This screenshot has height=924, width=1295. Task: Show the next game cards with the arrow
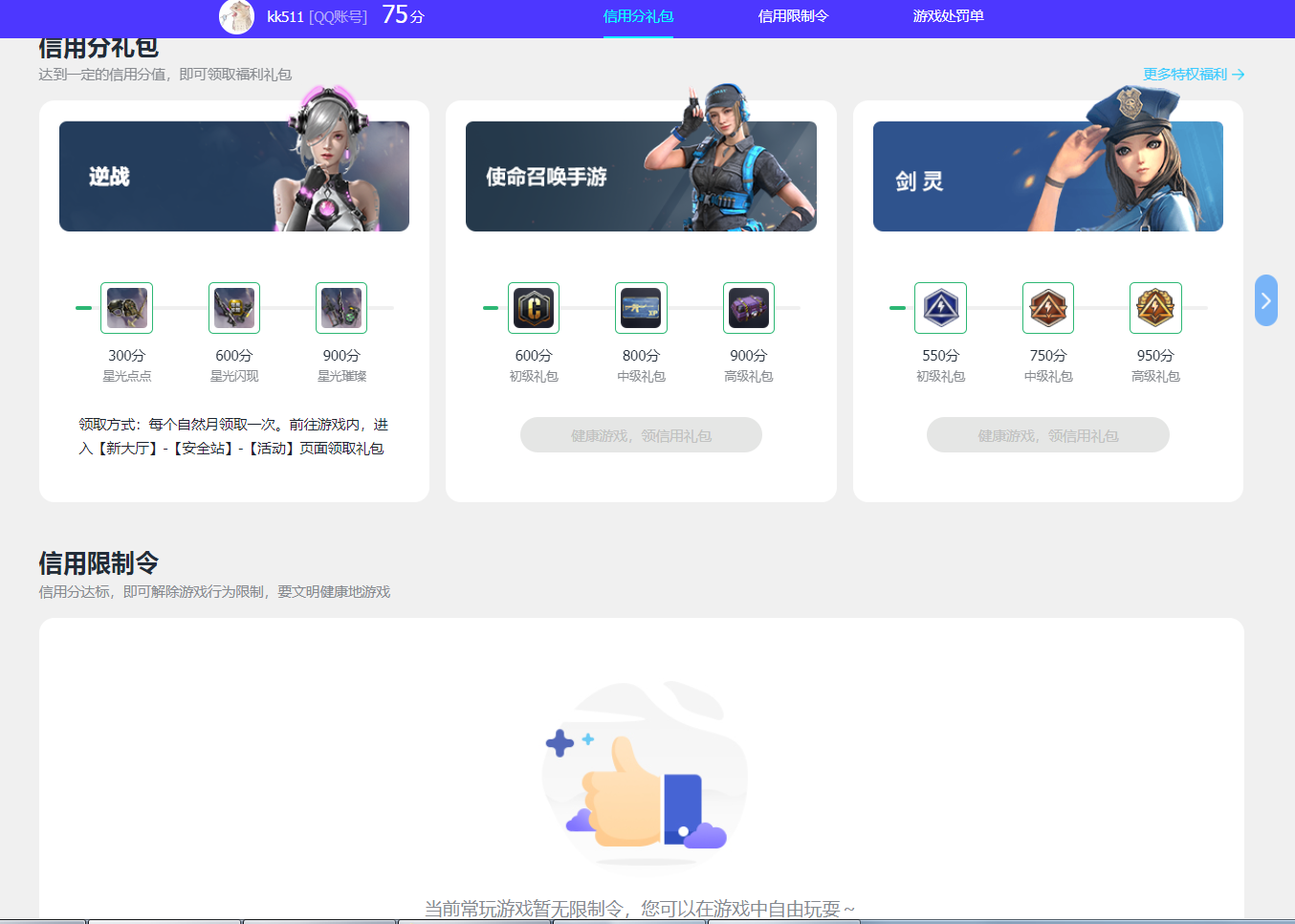click(x=1265, y=300)
